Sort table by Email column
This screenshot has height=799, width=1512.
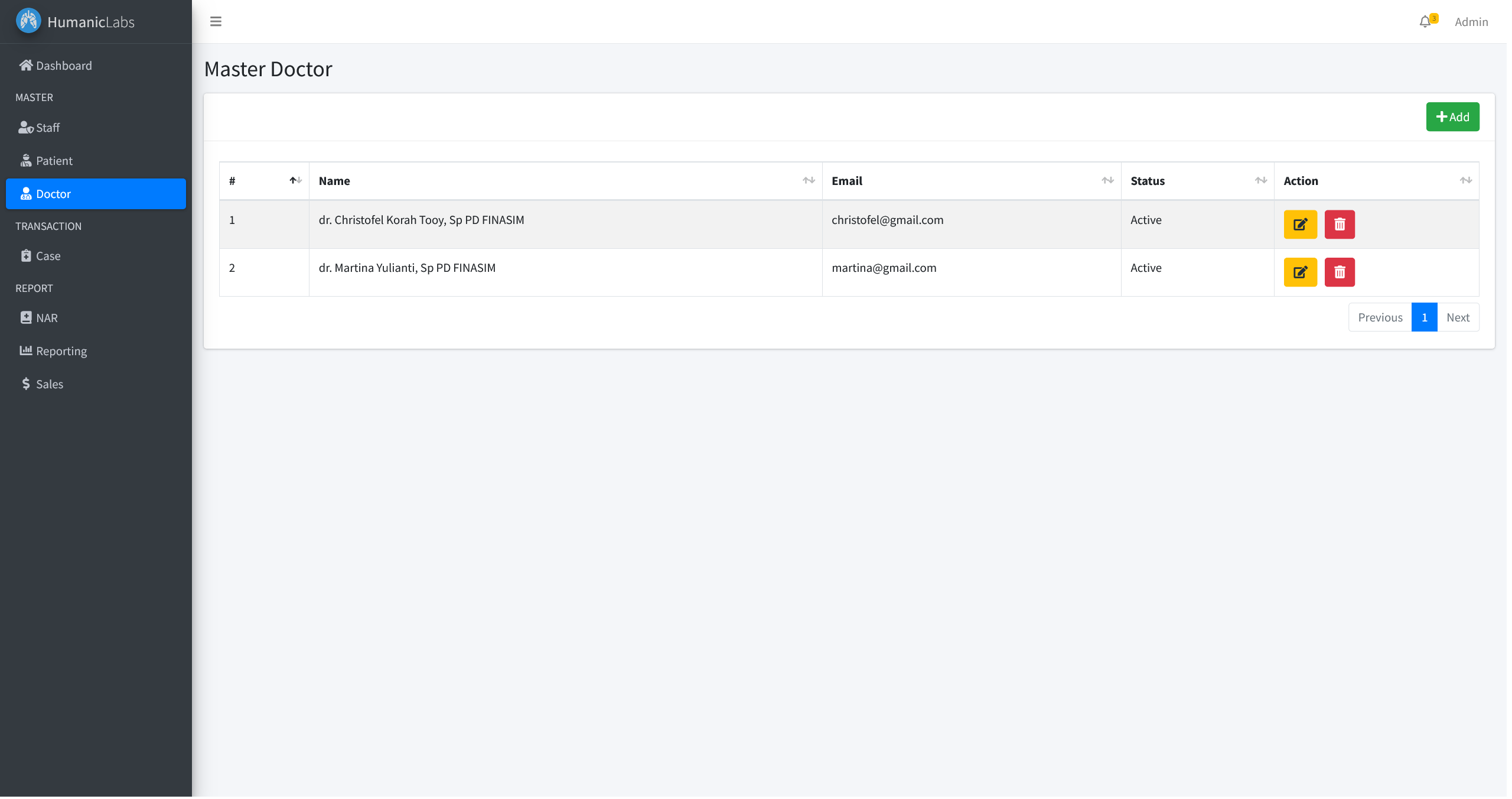click(x=970, y=181)
